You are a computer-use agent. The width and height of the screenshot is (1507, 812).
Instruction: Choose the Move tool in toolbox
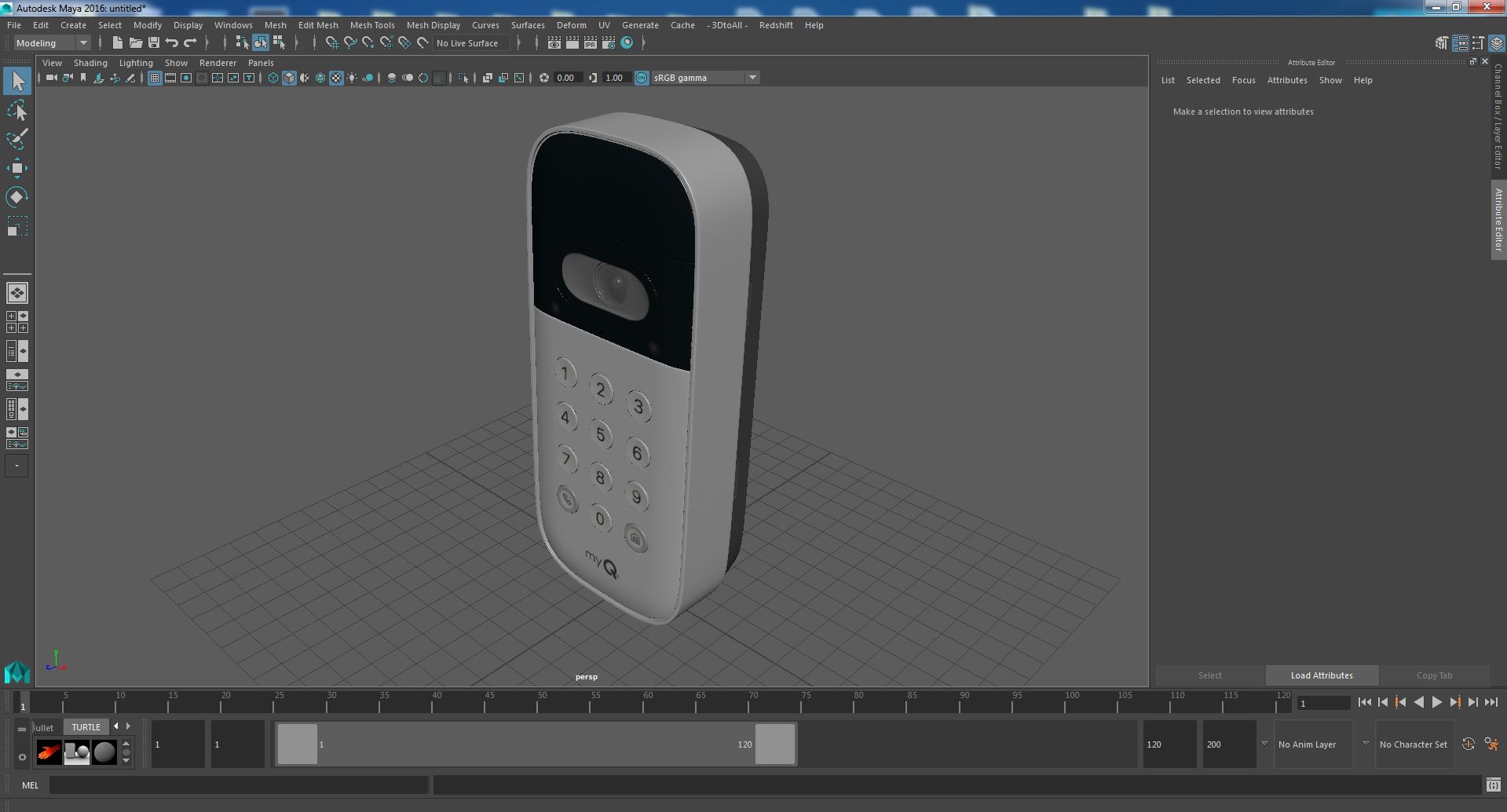tap(17, 168)
